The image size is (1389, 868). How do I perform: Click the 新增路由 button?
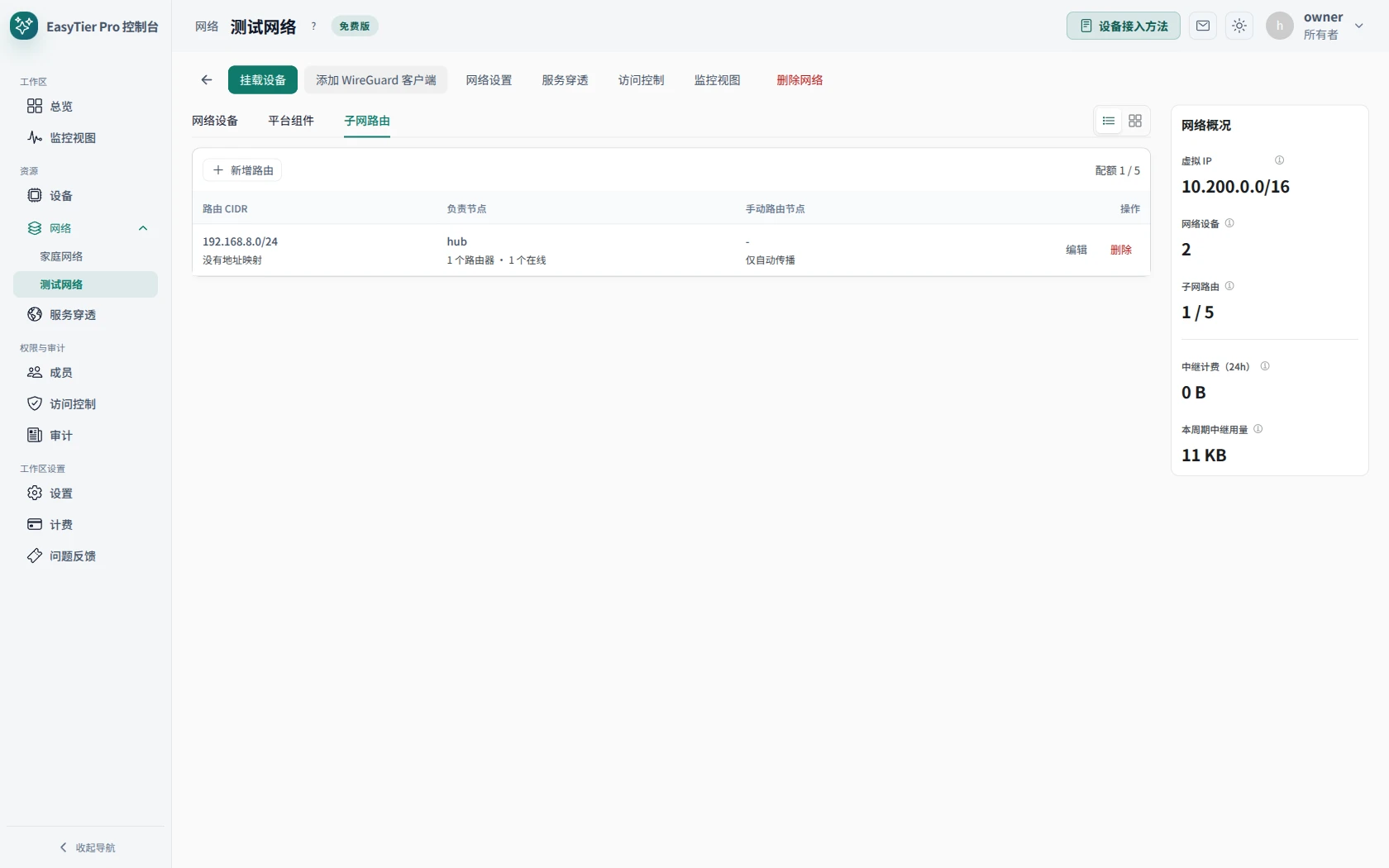click(243, 170)
